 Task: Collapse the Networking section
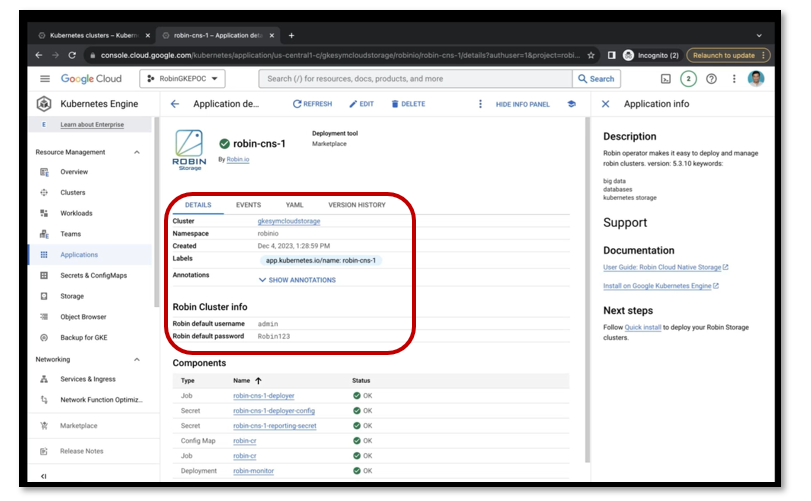tap(137, 359)
